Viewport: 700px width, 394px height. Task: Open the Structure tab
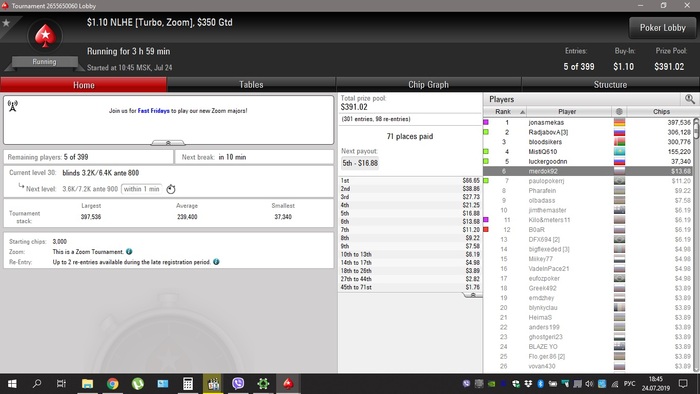click(x=610, y=85)
